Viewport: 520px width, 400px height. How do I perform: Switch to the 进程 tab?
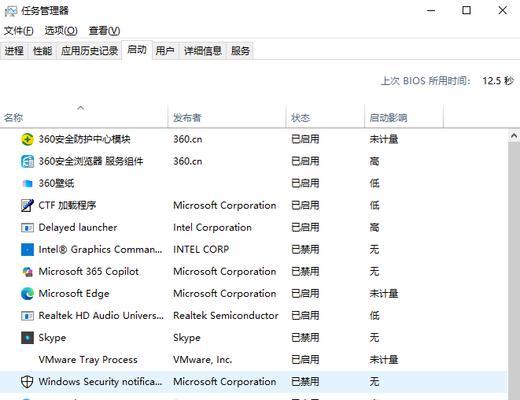coord(14,51)
